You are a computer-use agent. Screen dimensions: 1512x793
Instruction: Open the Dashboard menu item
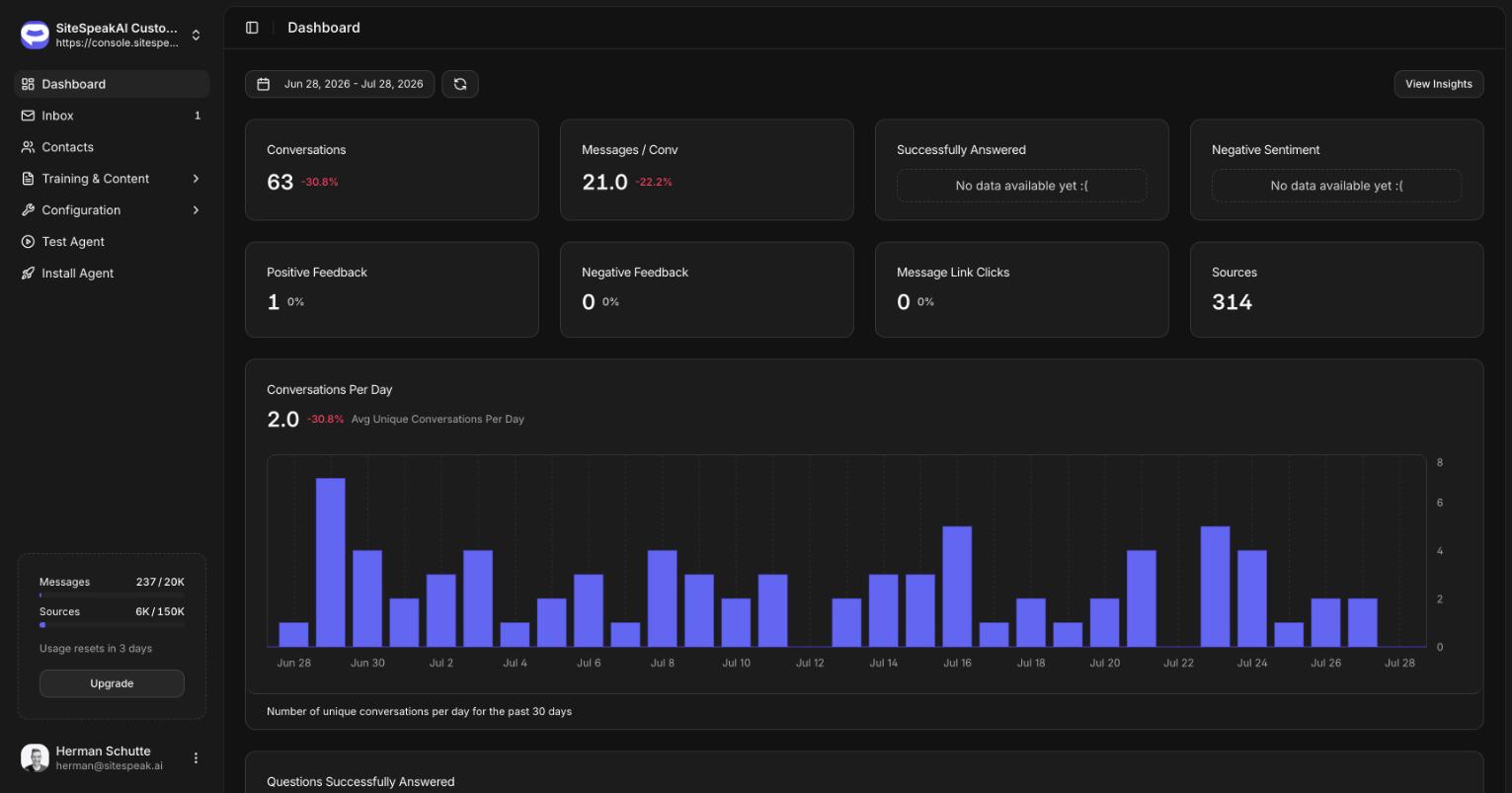(x=112, y=84)
